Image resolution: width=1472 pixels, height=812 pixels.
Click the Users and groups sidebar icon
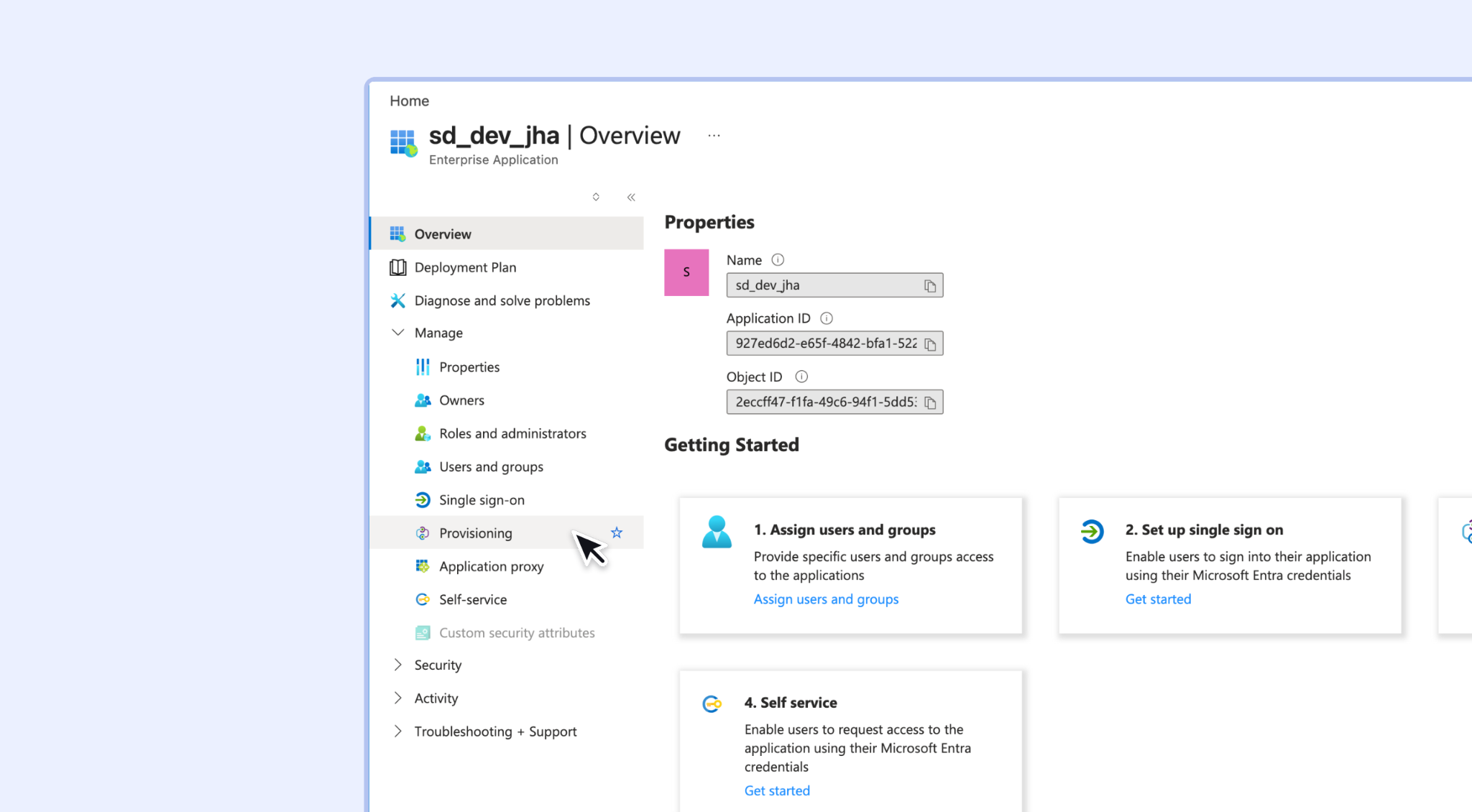423,466
